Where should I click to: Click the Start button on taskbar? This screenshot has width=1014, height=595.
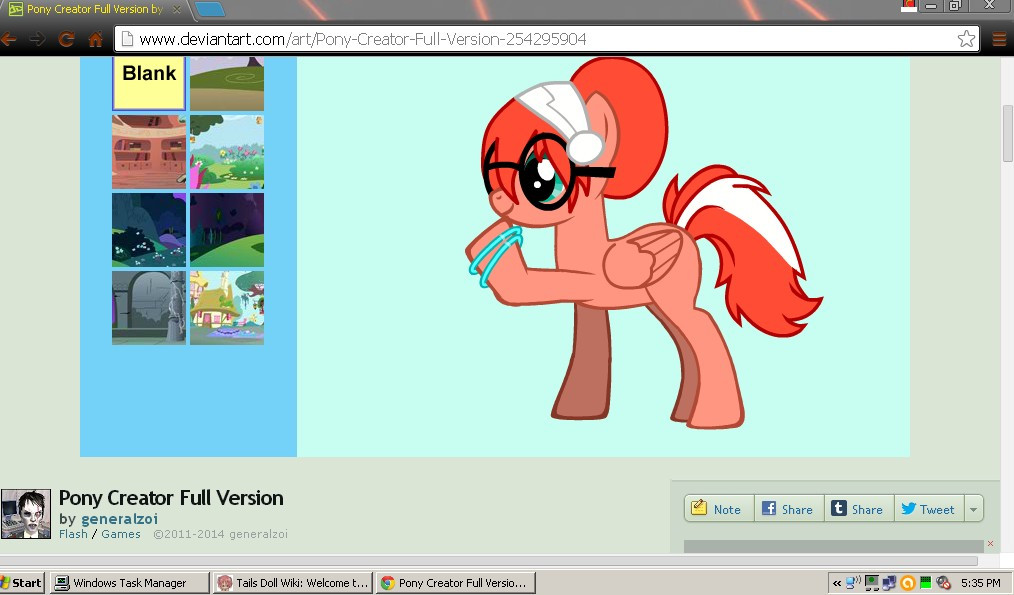(x=22, y=583)
